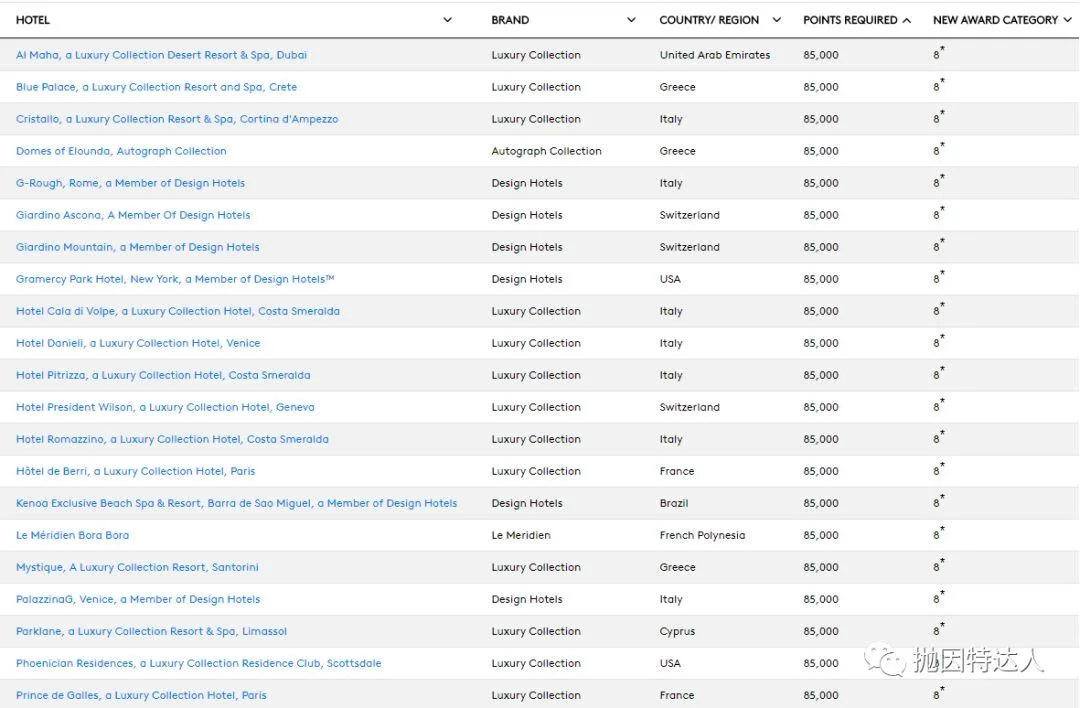Select '85,000' in Le Méridien Bora Bora row
This screenshot has width=1080, height=708.
click(821, 535)
